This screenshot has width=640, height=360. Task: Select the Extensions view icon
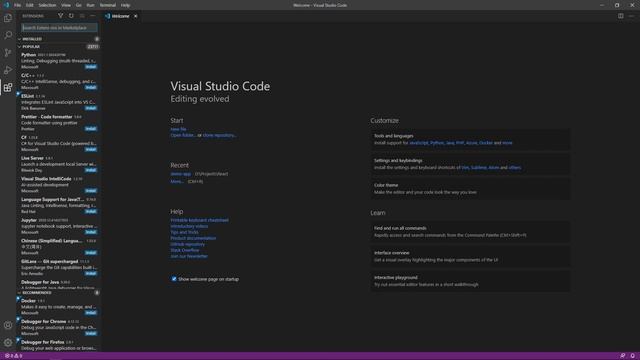(x=8, y=87)
